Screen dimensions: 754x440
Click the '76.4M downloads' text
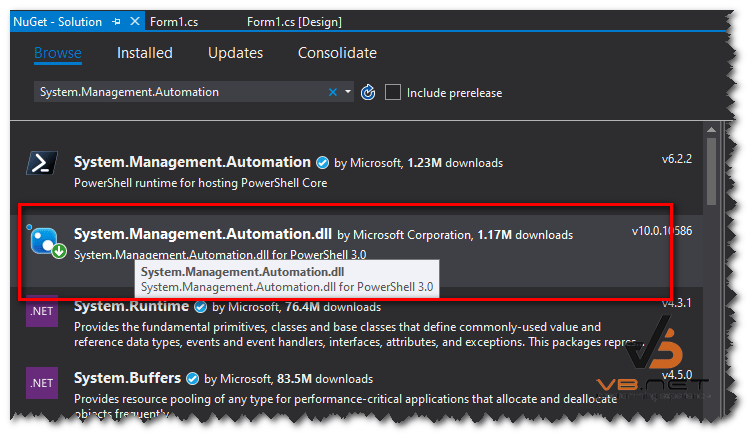pos(333,307)
